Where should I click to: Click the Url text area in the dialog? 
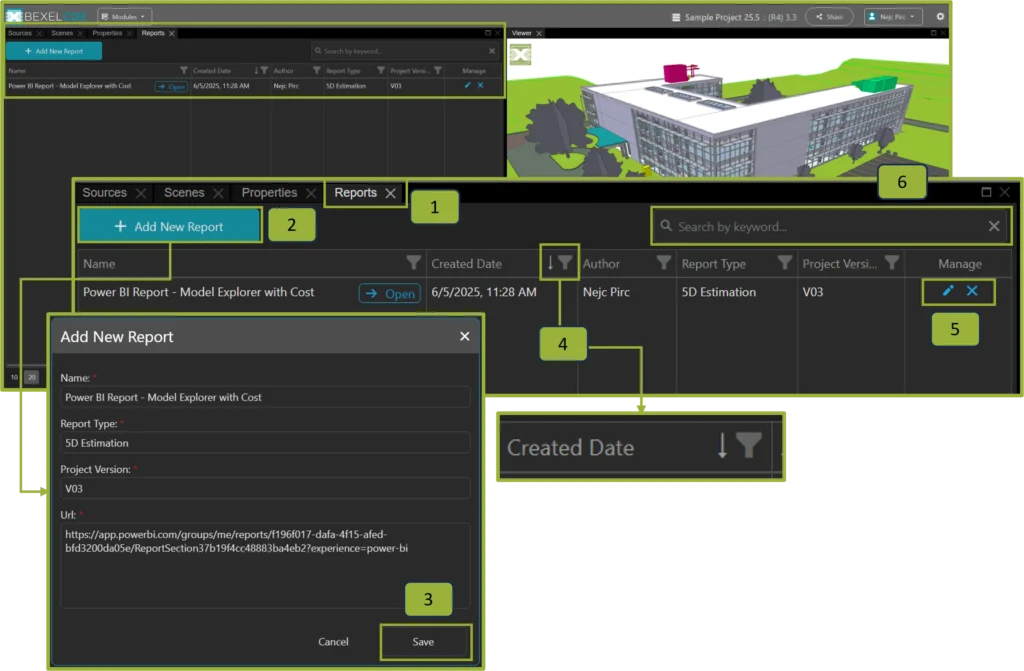click(x=265, y=566)
